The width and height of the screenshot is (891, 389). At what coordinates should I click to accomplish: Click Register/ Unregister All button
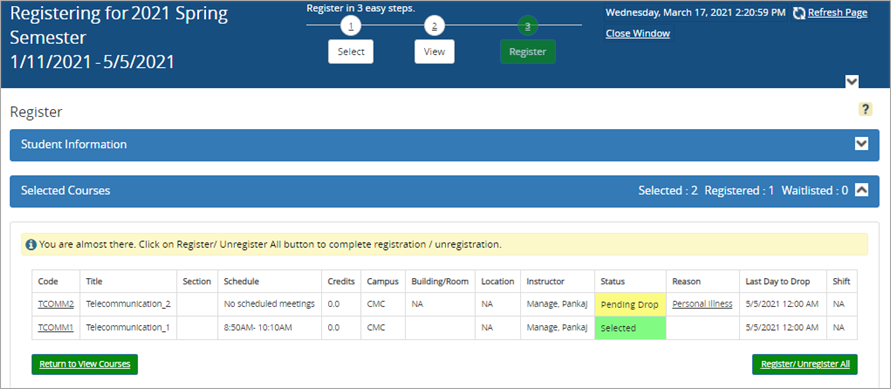[805, 365]
